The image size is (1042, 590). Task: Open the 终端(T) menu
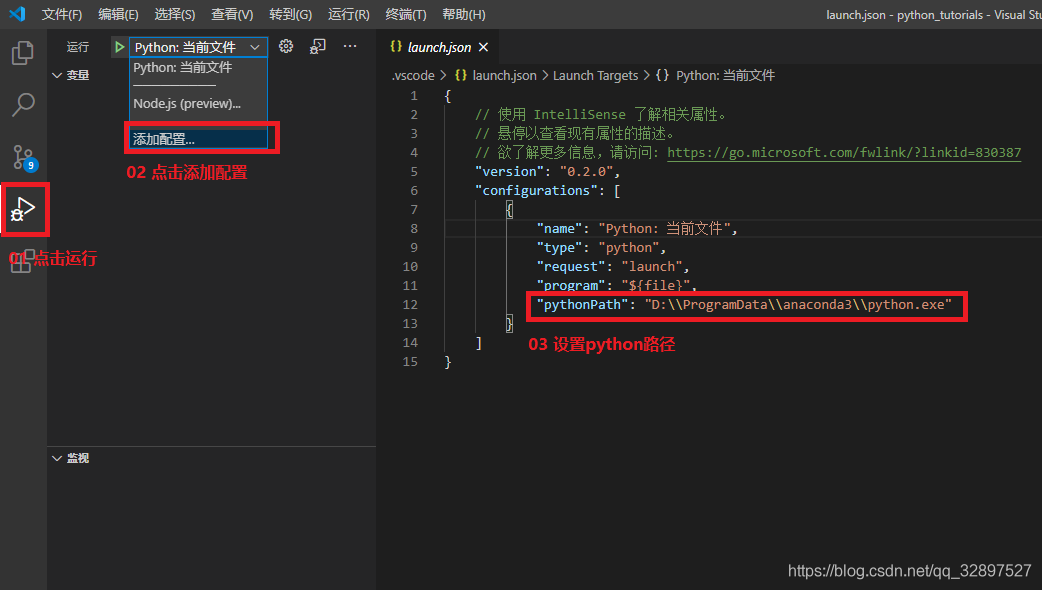coord(406,15)
